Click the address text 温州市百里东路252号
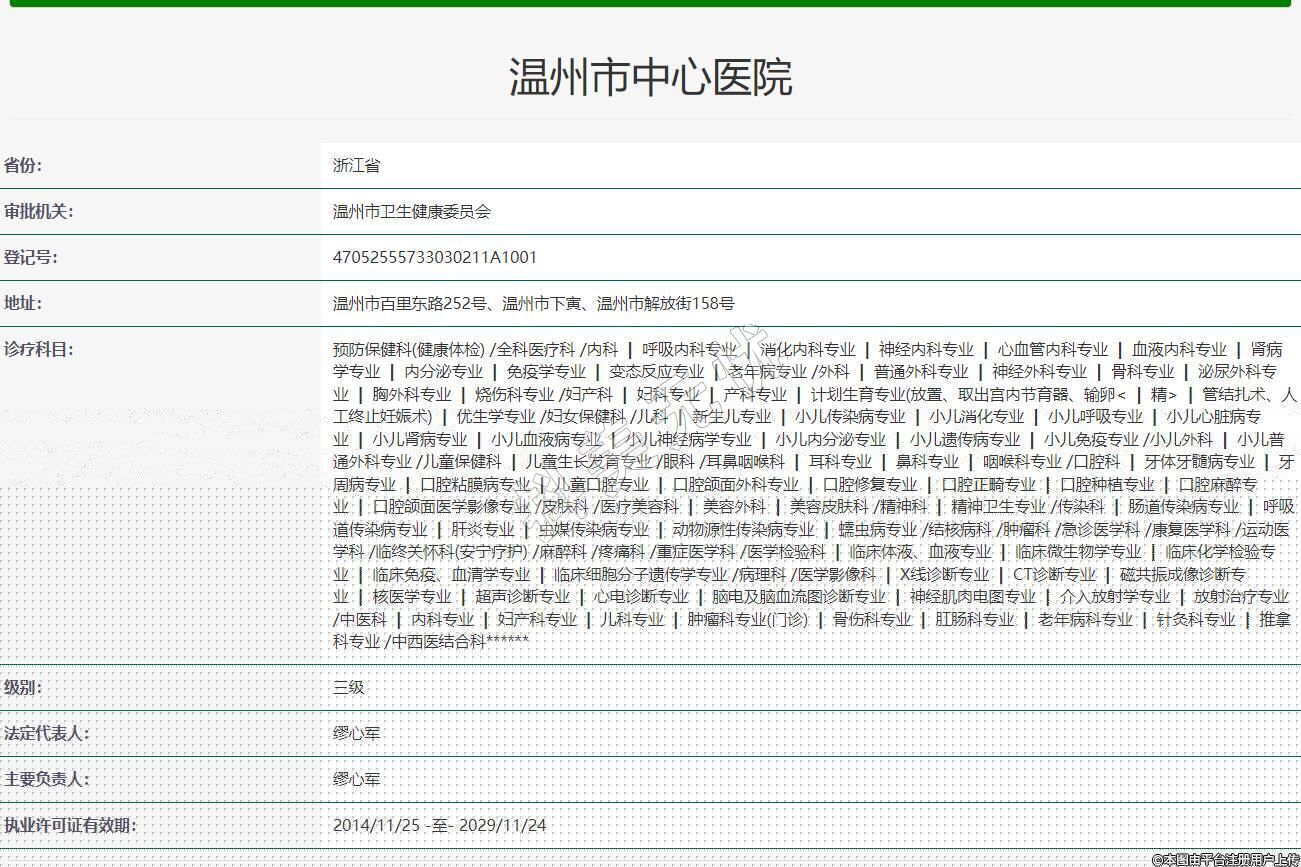The height and width of the screenshot is (867, 1301). pyautogui.click(x=410, y=304)
